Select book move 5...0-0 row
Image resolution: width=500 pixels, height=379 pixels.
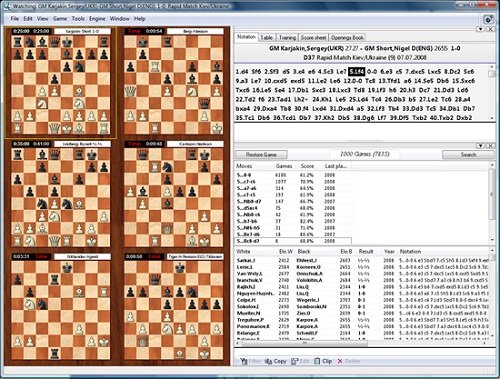(x=293, y=175)
